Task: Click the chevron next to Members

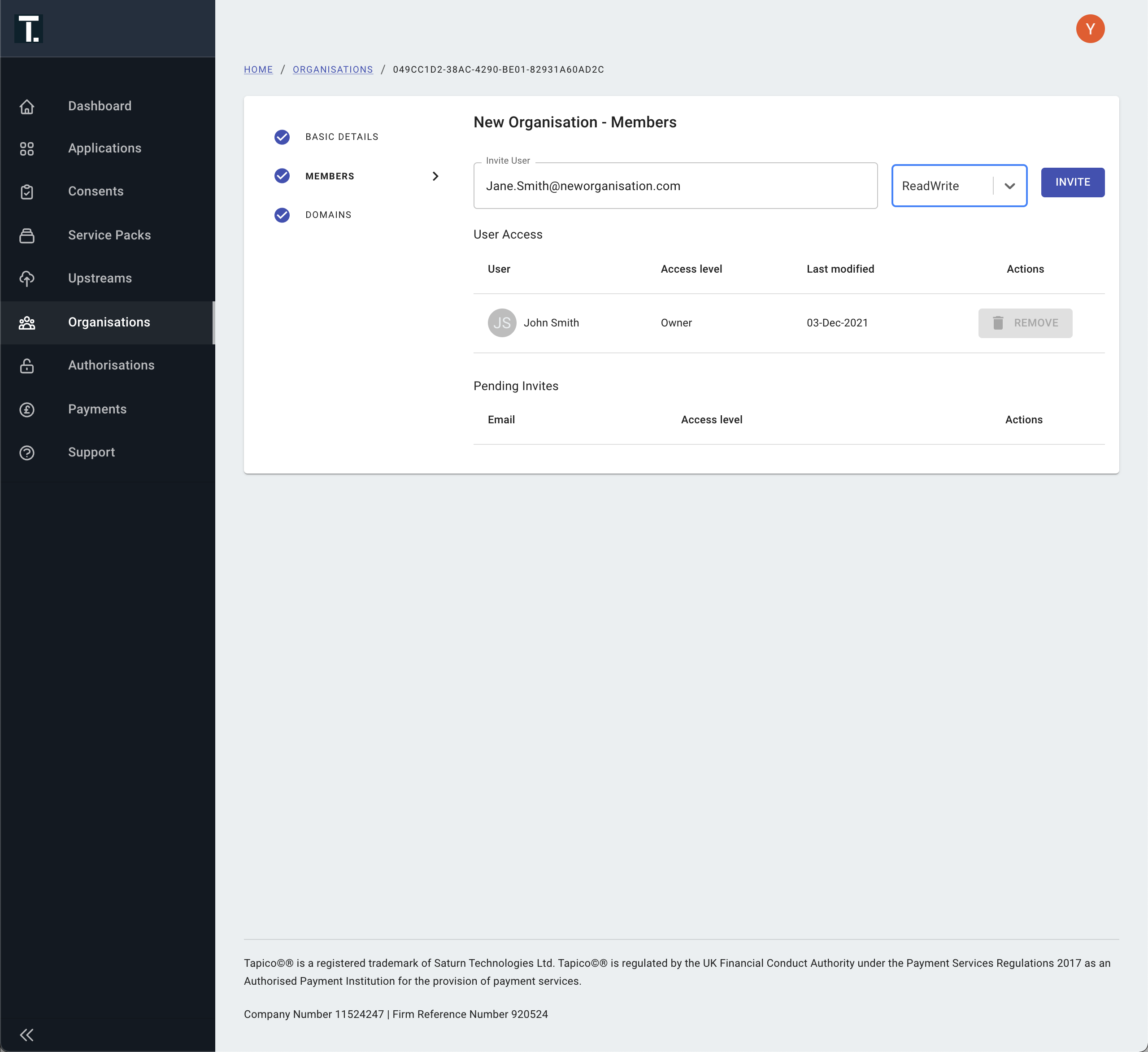Action: pos(435,176)
